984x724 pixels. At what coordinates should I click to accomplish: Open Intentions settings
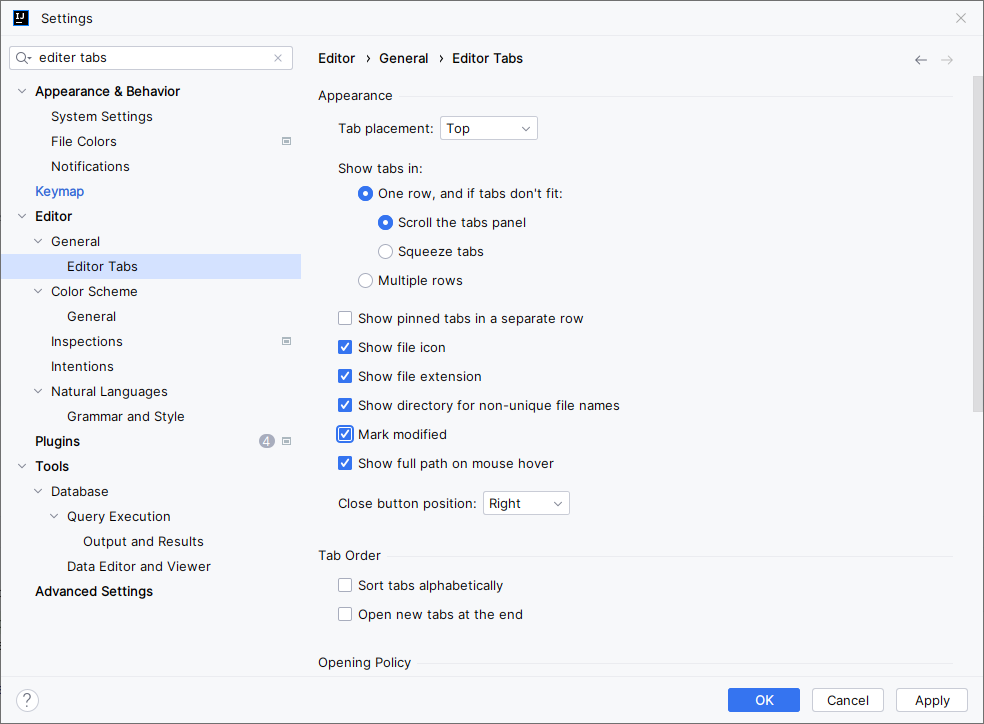click(82, 366)
